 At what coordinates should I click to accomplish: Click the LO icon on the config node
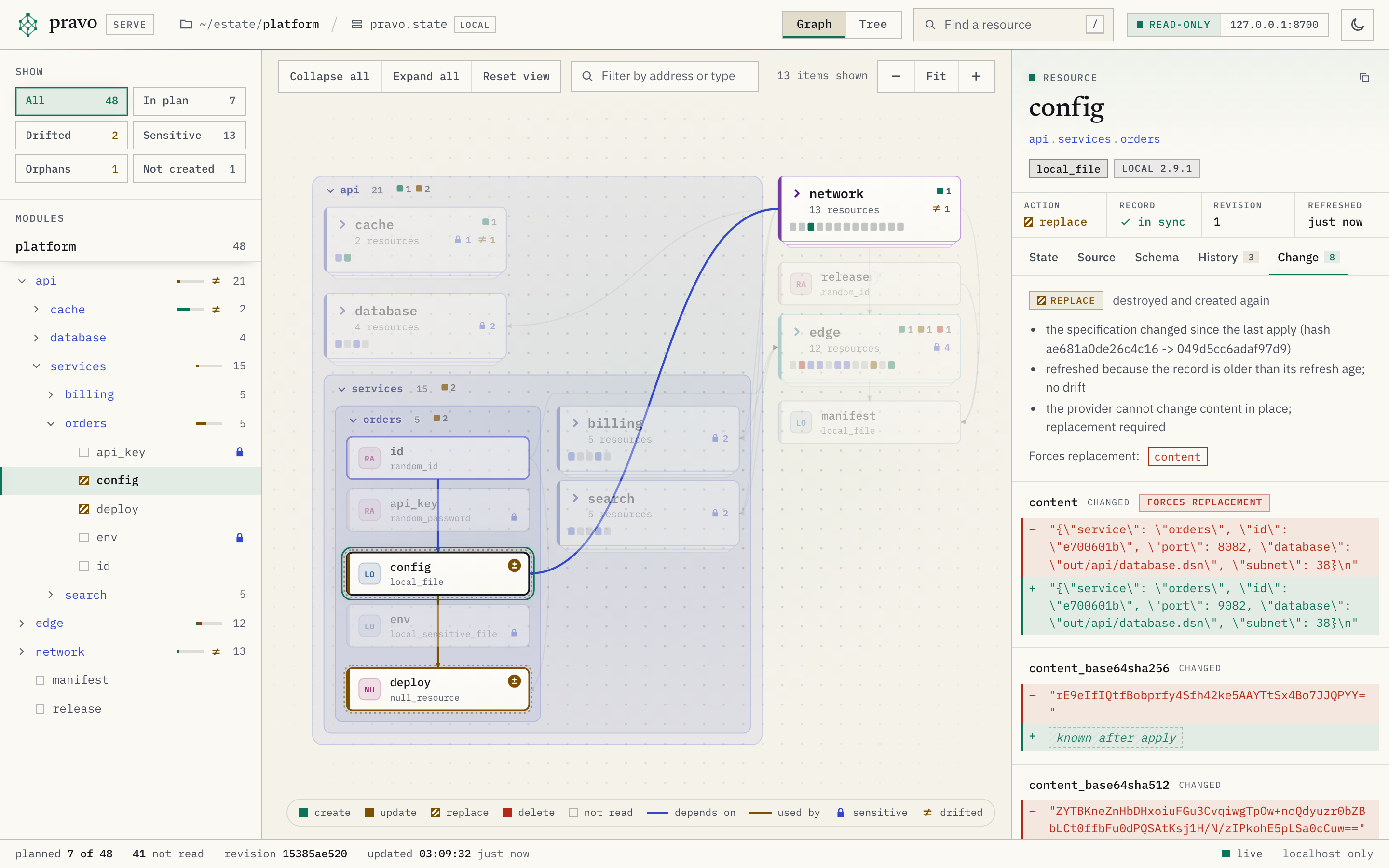pyautogui.click(x=369, y=574)
